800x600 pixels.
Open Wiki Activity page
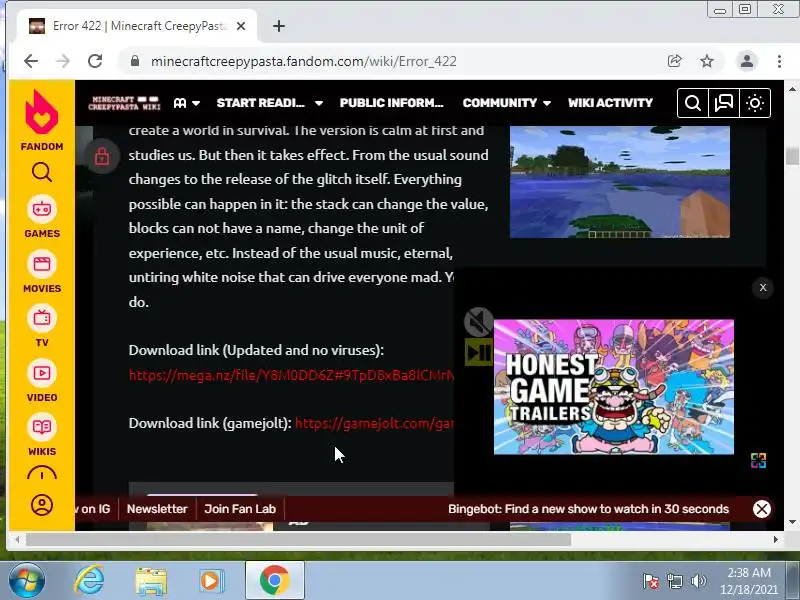(610, 103)
